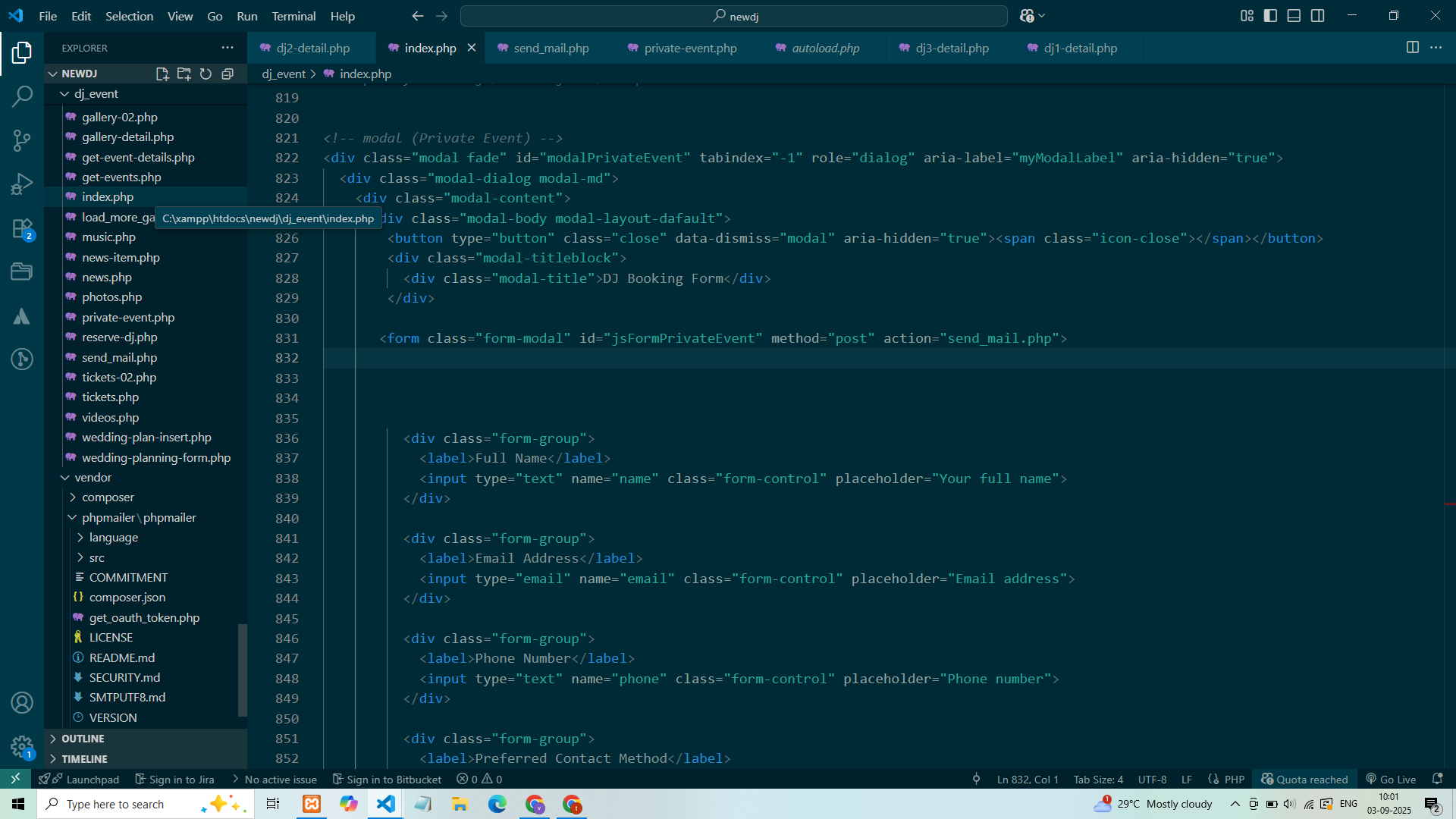Open the Extensions view

tap(22, 228)
